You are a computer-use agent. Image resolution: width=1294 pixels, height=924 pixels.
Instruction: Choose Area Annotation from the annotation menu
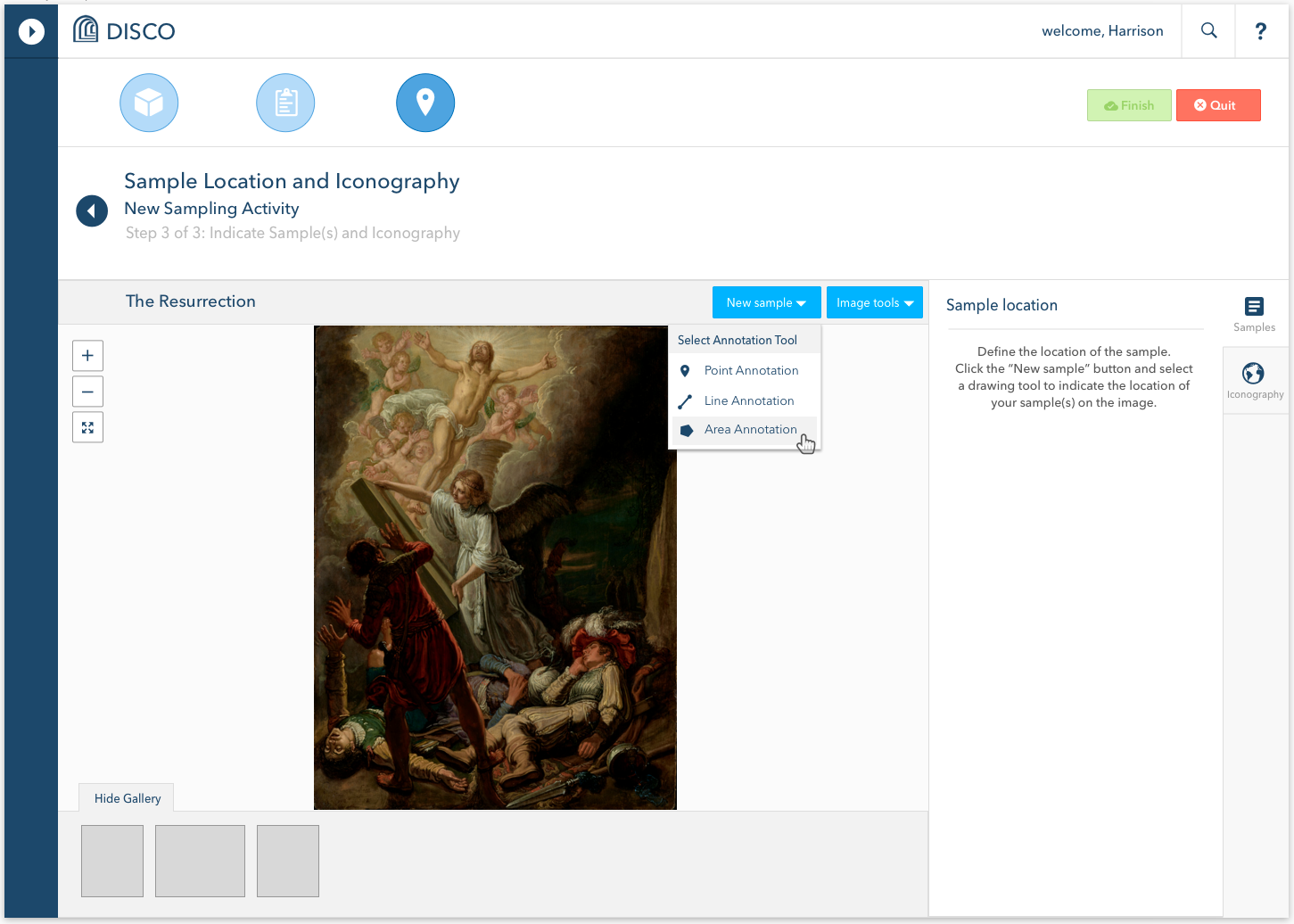pos(750,430)
